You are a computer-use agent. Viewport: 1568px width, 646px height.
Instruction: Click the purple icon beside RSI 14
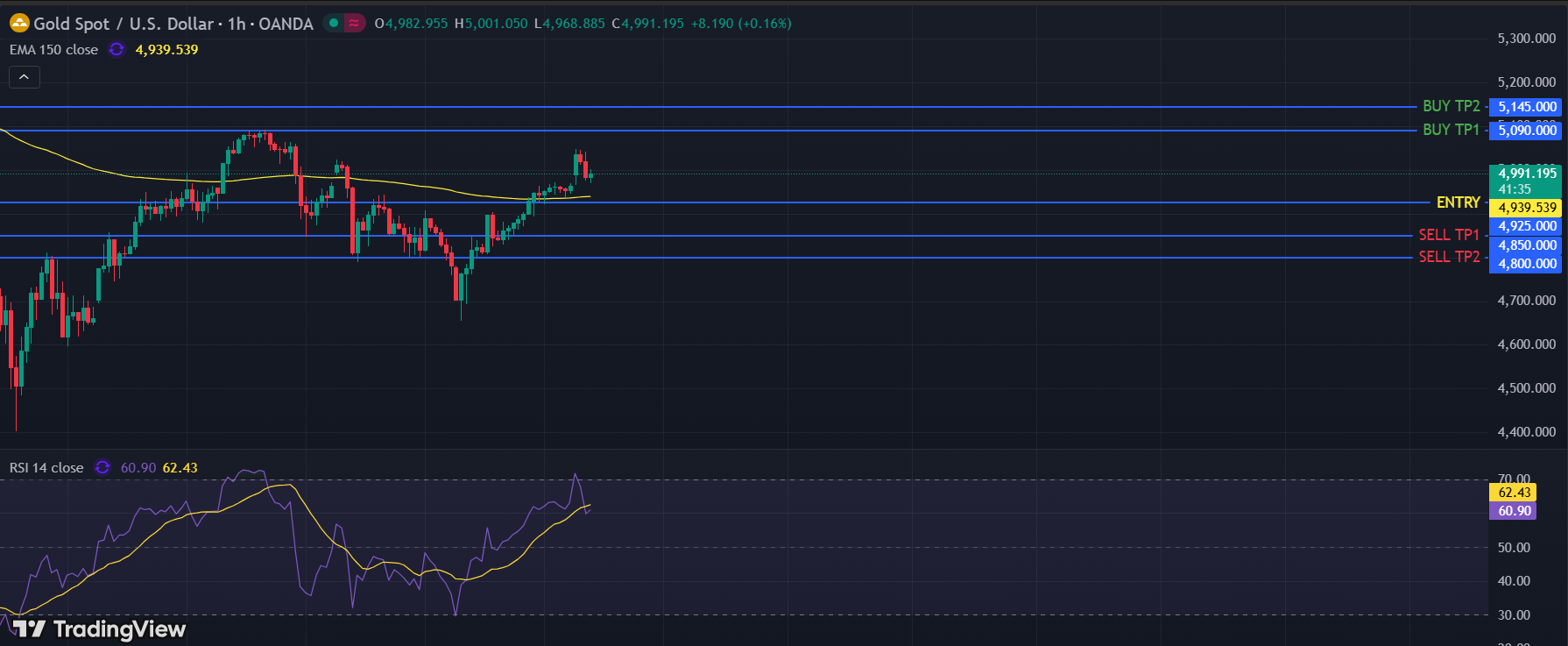102,468
